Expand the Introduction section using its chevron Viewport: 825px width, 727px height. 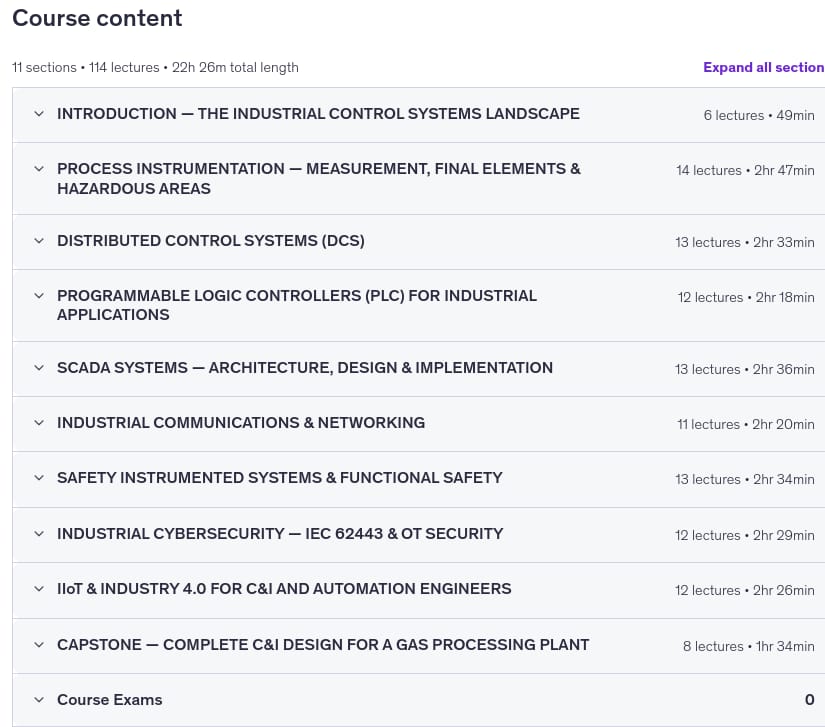tap(39, 114)
